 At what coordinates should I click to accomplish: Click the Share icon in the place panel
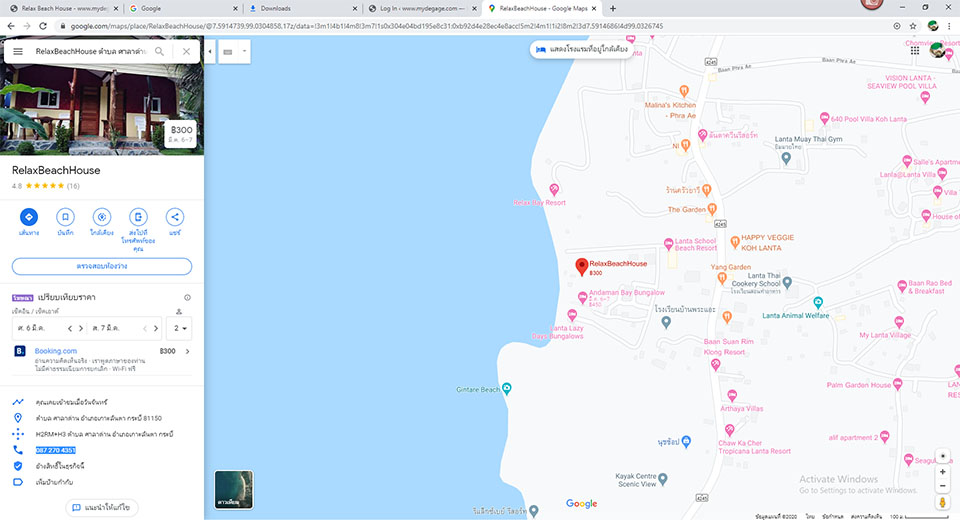[x=174, y=217]
